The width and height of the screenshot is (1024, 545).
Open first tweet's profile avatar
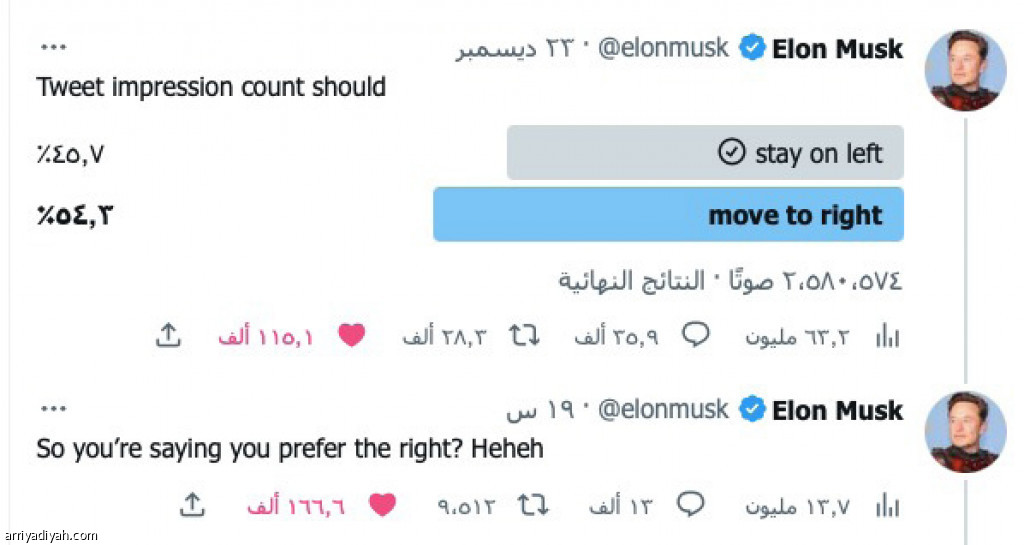click(964, 68)
